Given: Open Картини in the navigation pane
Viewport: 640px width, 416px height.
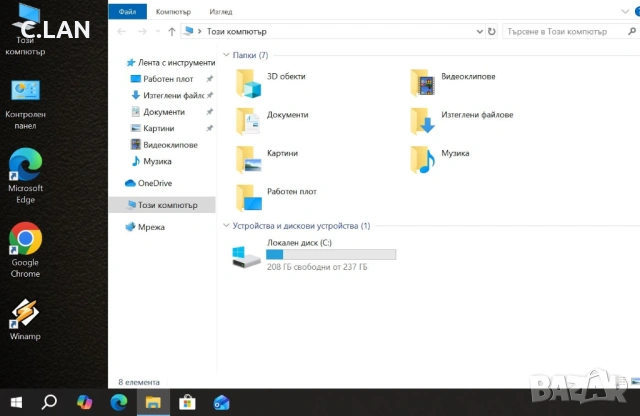Looking at the screenshot, I should tap(152, 128).
